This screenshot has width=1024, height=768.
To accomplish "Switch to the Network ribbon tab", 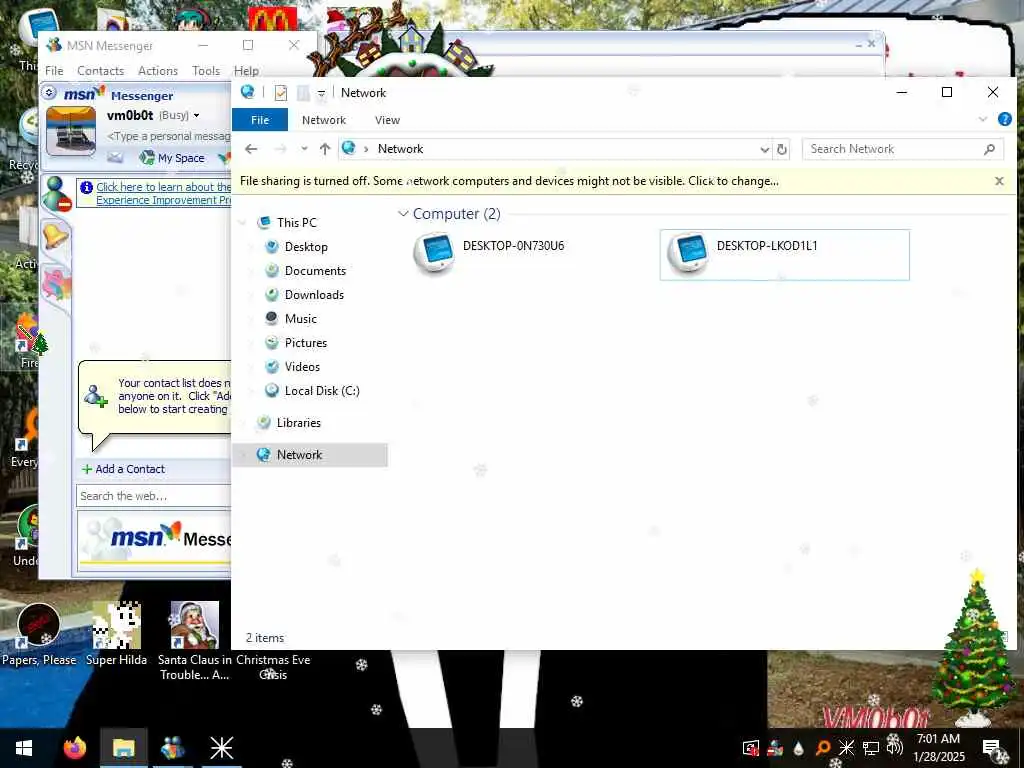I will (x=324, y=120).
